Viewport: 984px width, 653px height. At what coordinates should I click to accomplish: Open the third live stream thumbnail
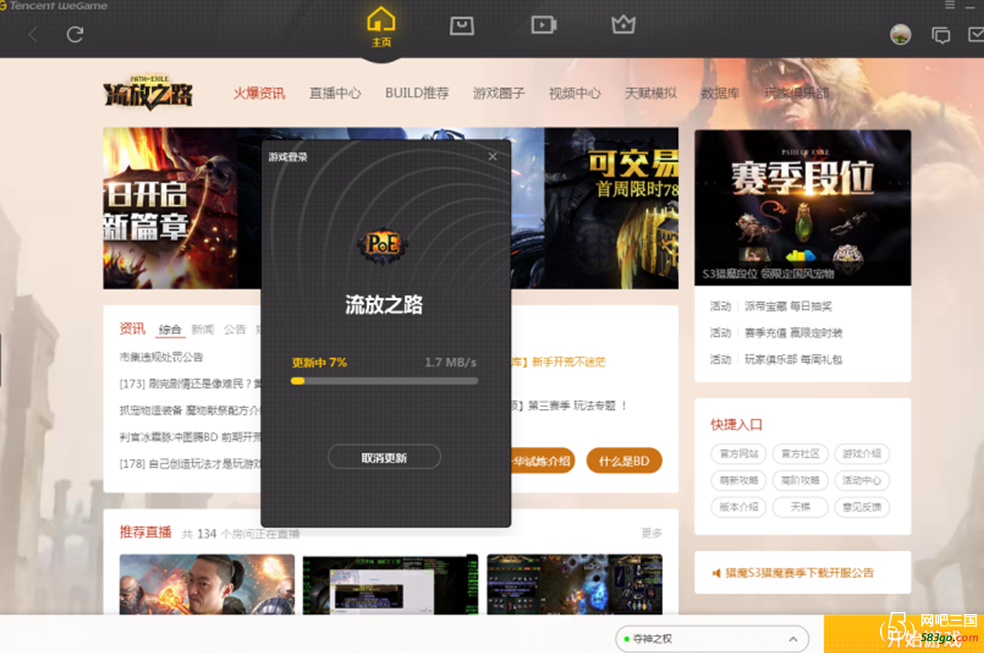tap(574, 584)
